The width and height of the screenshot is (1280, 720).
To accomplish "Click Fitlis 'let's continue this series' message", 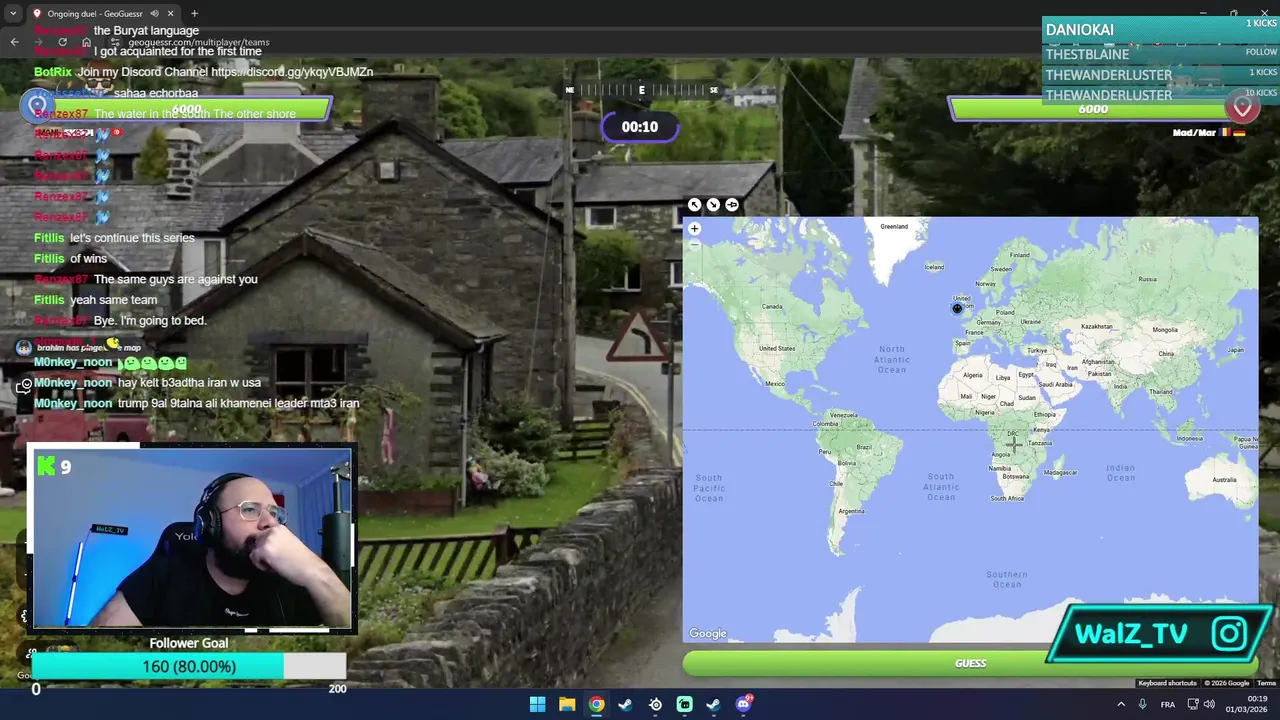I will [x=114, y=238].
